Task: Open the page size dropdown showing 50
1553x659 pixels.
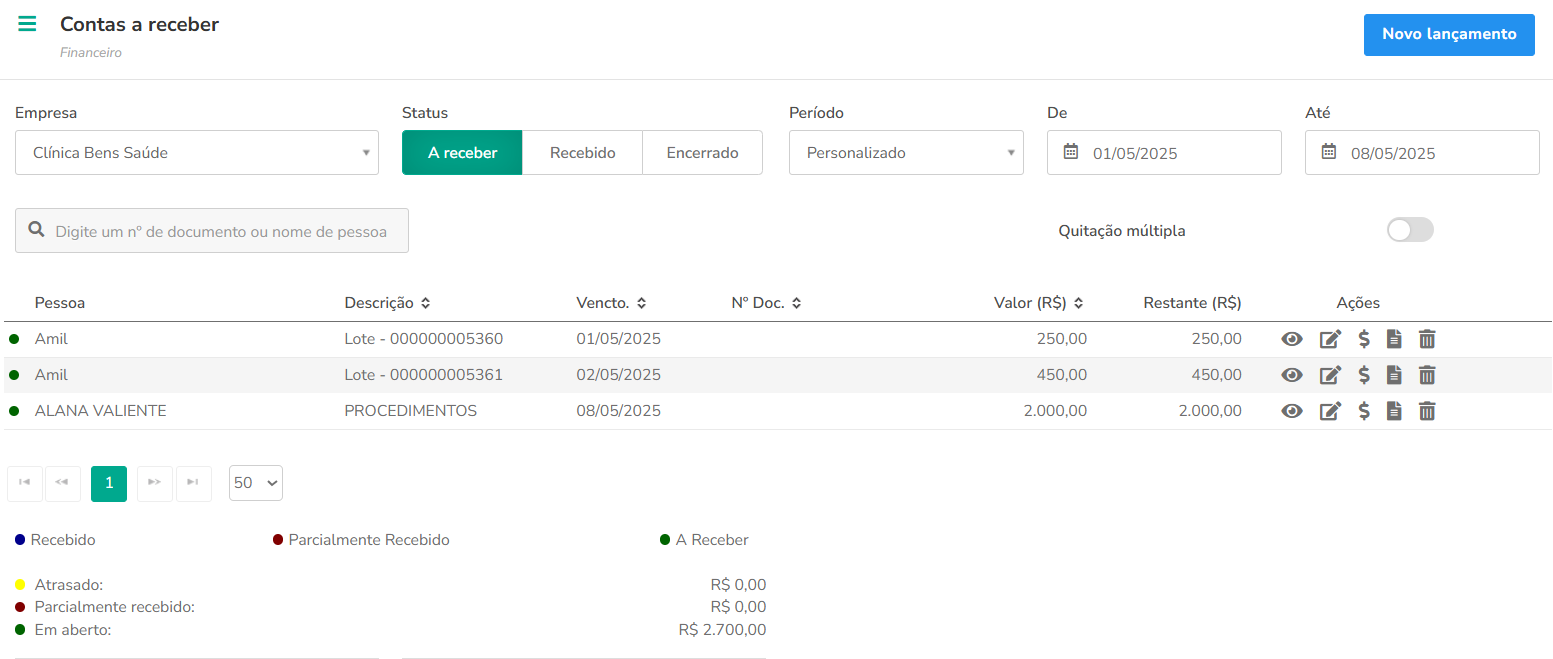Action: coord(256,483)
